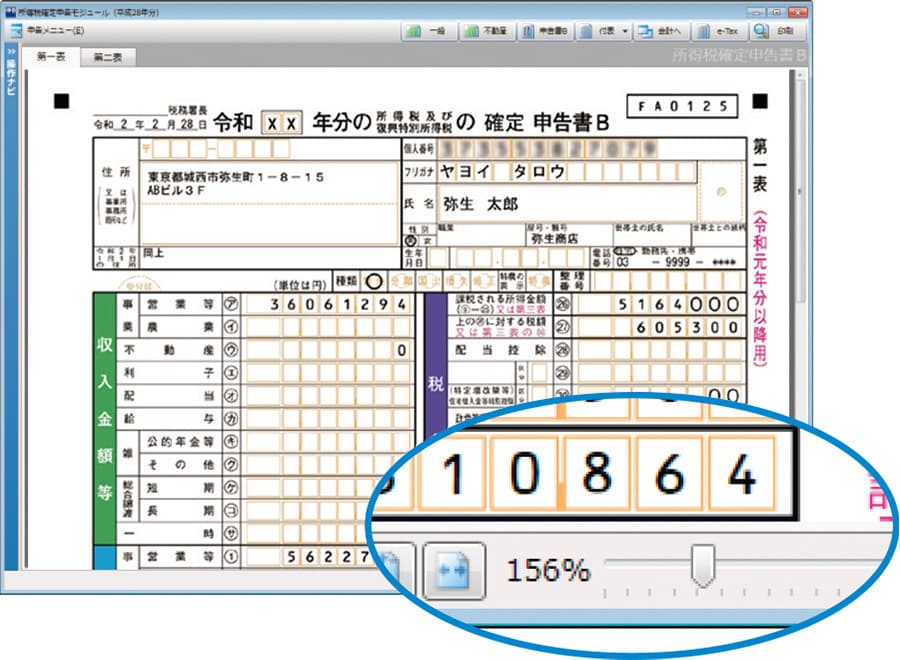
Task: Expand the 操作ナビ side panel chevron
Action: point(11,51)
